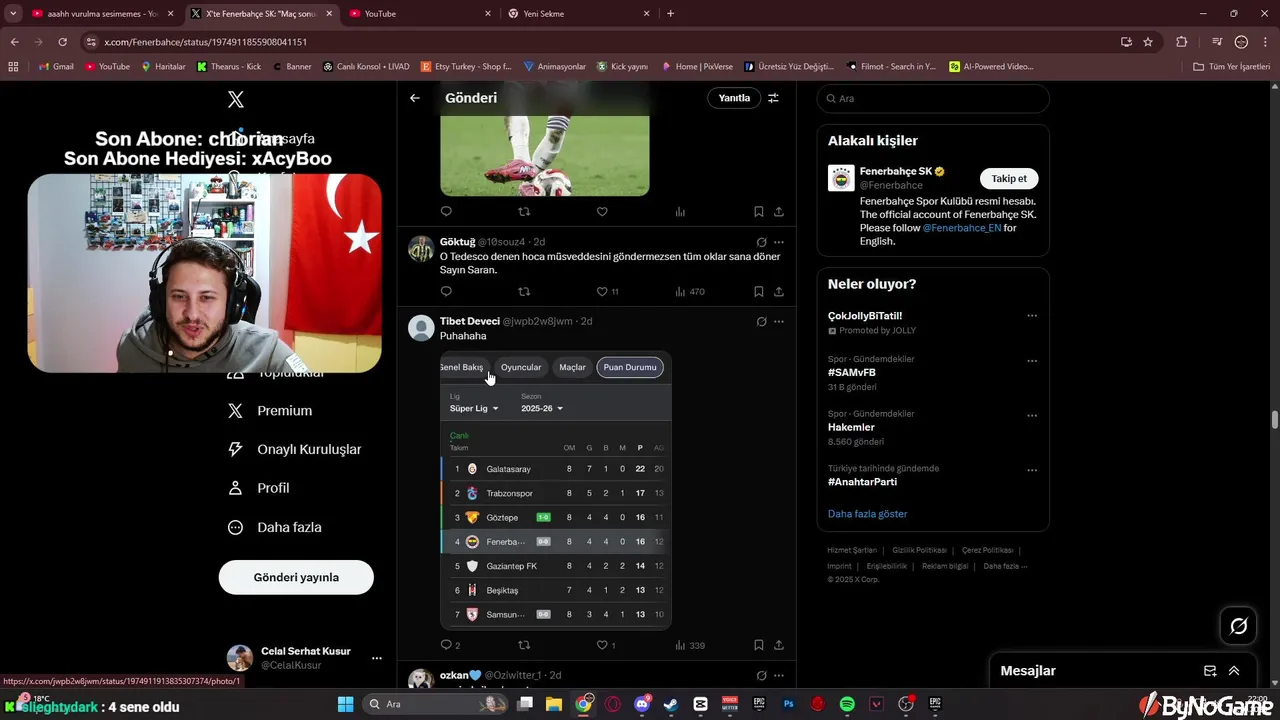Compose new message in Mesajlar bar

point(1210,671)
